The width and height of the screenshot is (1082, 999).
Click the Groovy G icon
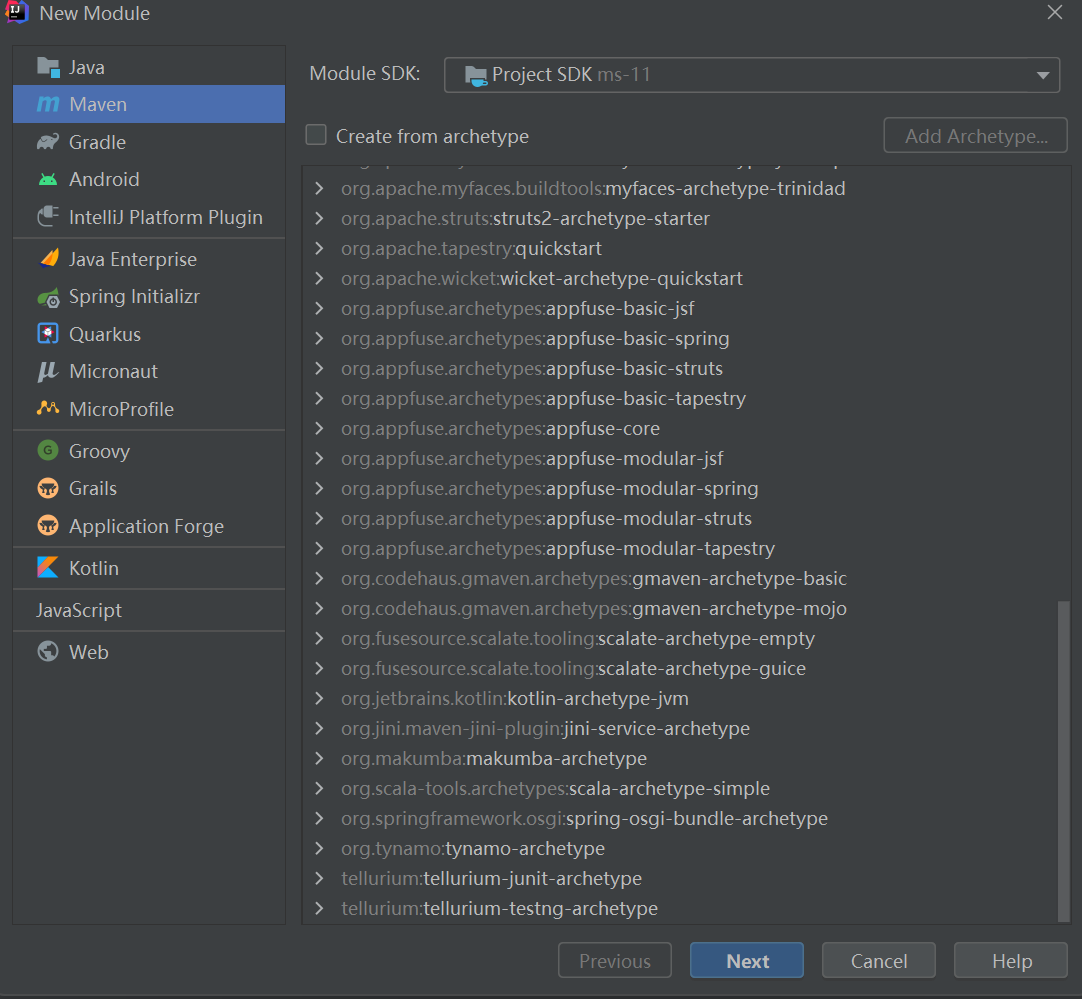(48, 451)
